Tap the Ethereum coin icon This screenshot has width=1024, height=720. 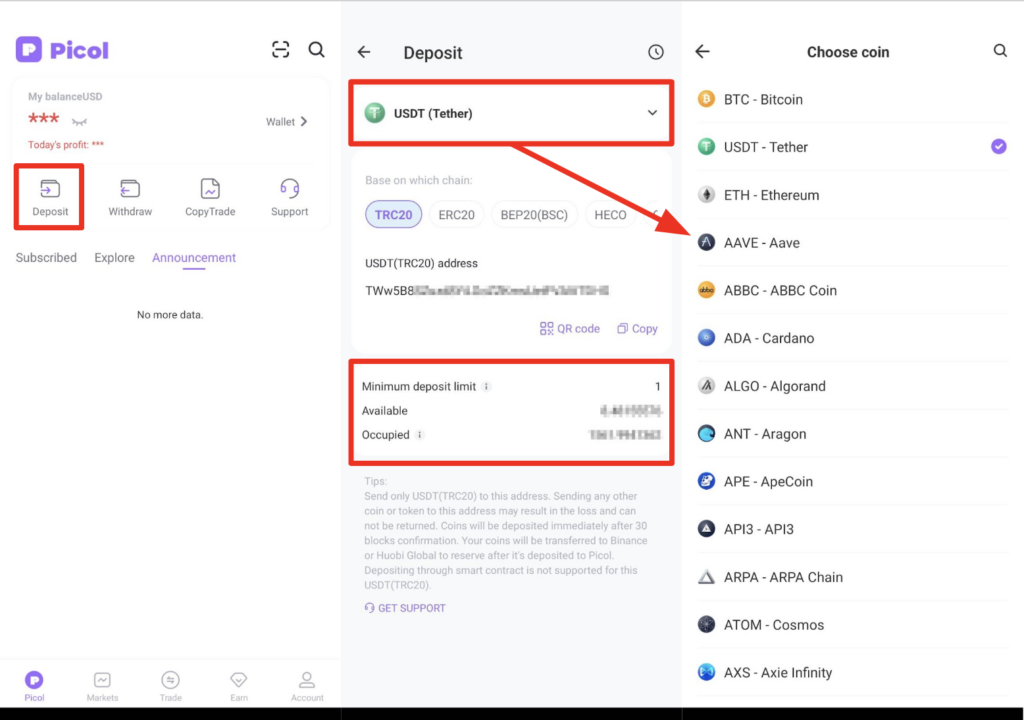(706, 194)
